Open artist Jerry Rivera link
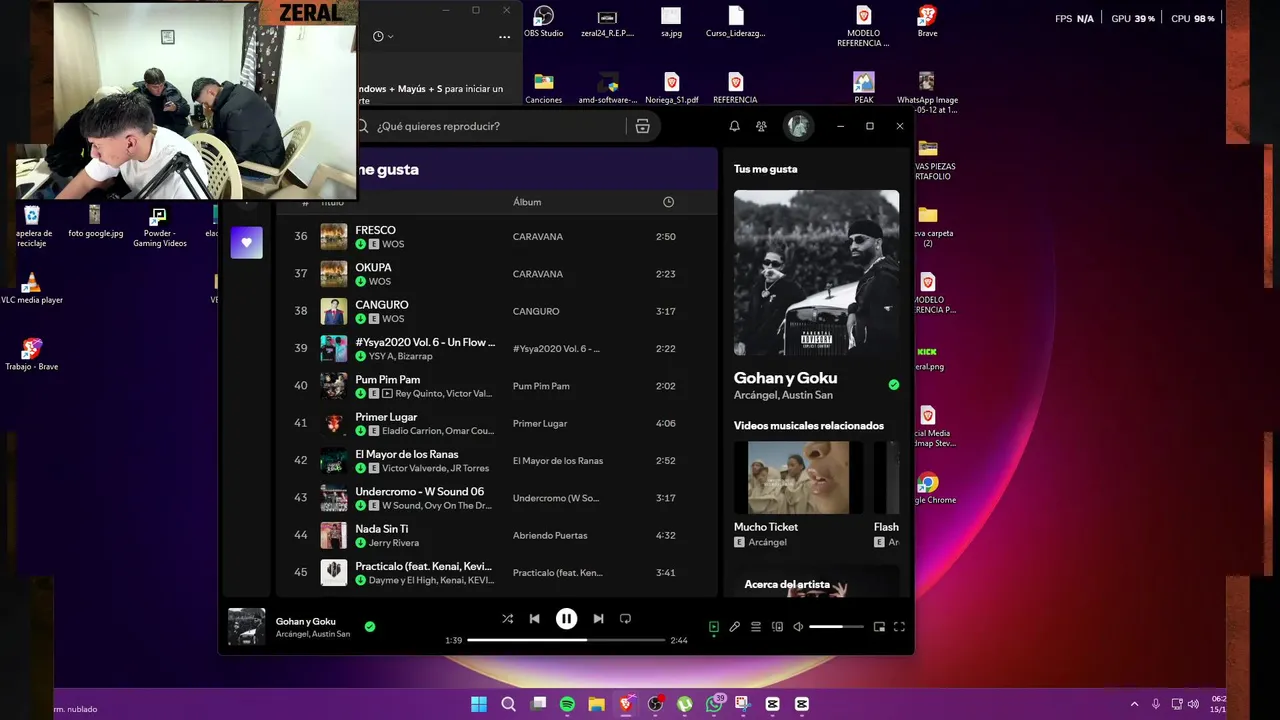Viewport: 1280px width, 720px height. [x=394, y=543]
